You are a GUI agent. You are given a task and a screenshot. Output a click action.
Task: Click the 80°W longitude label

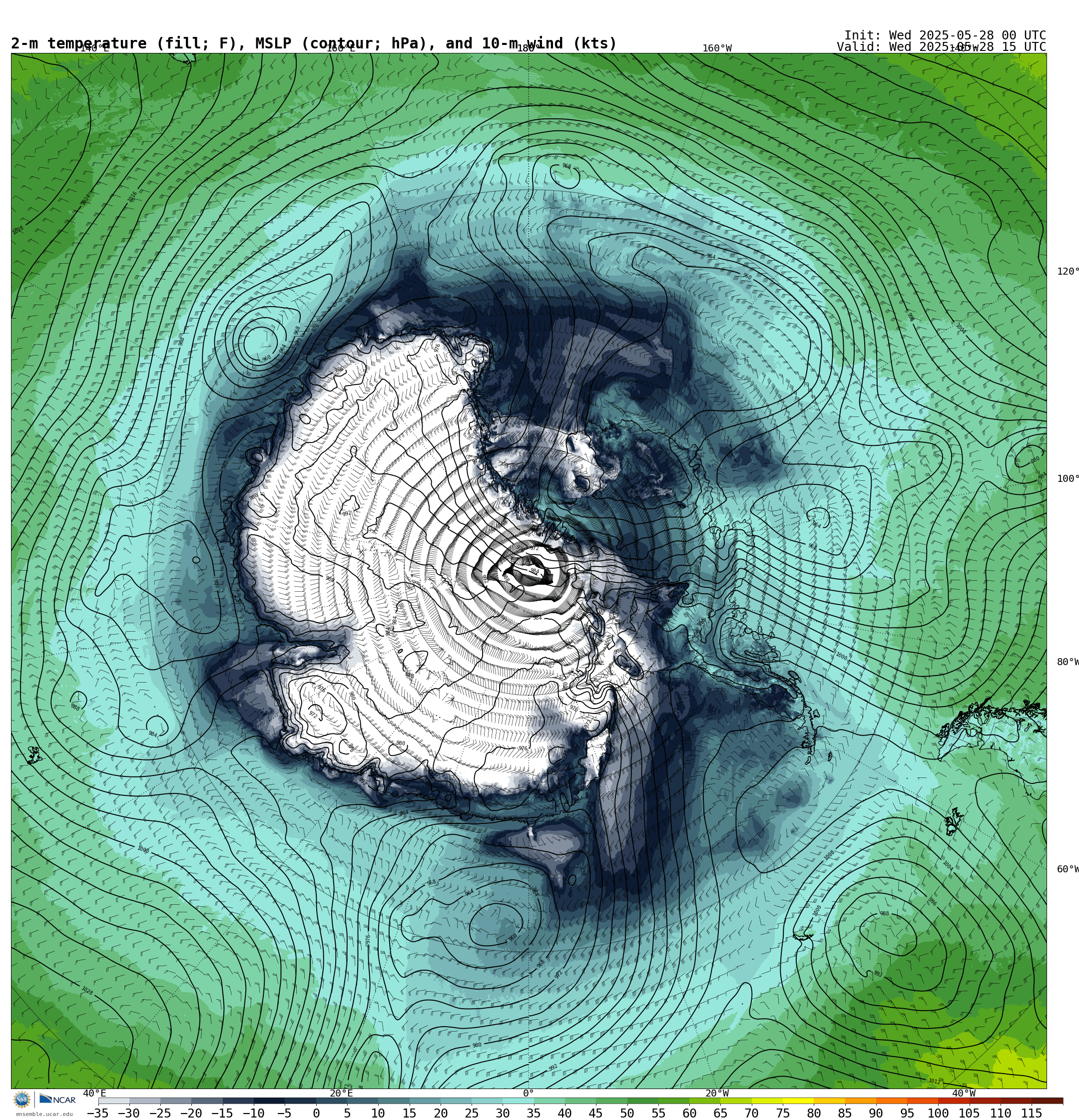click(1068, 662)
